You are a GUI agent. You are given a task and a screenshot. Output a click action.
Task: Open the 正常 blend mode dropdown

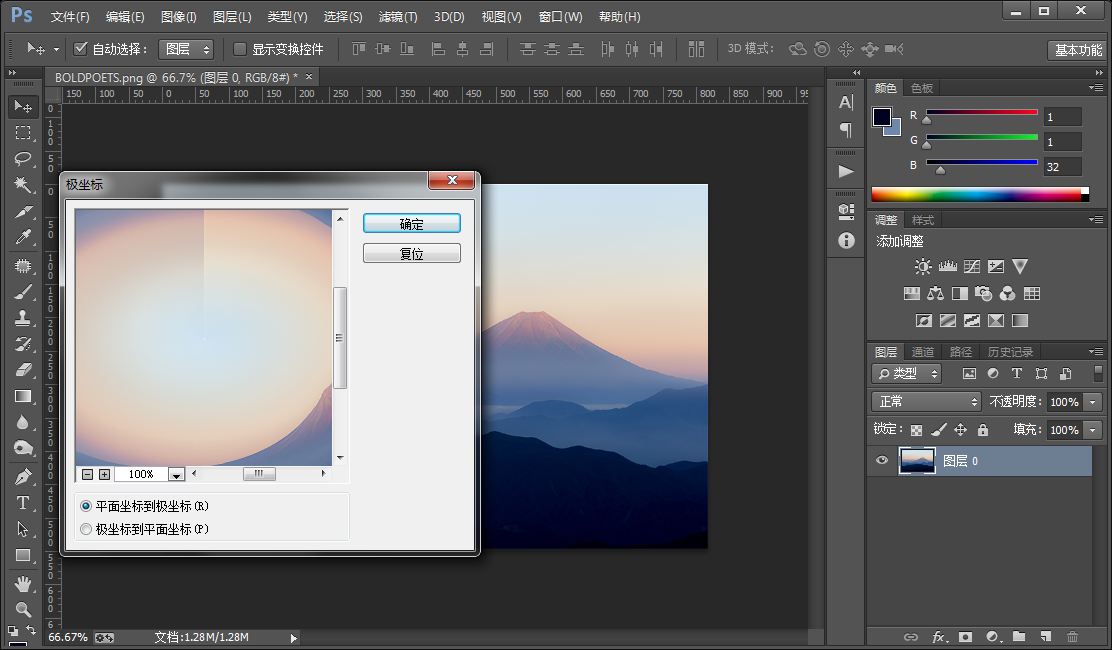[x=925, y=402]
